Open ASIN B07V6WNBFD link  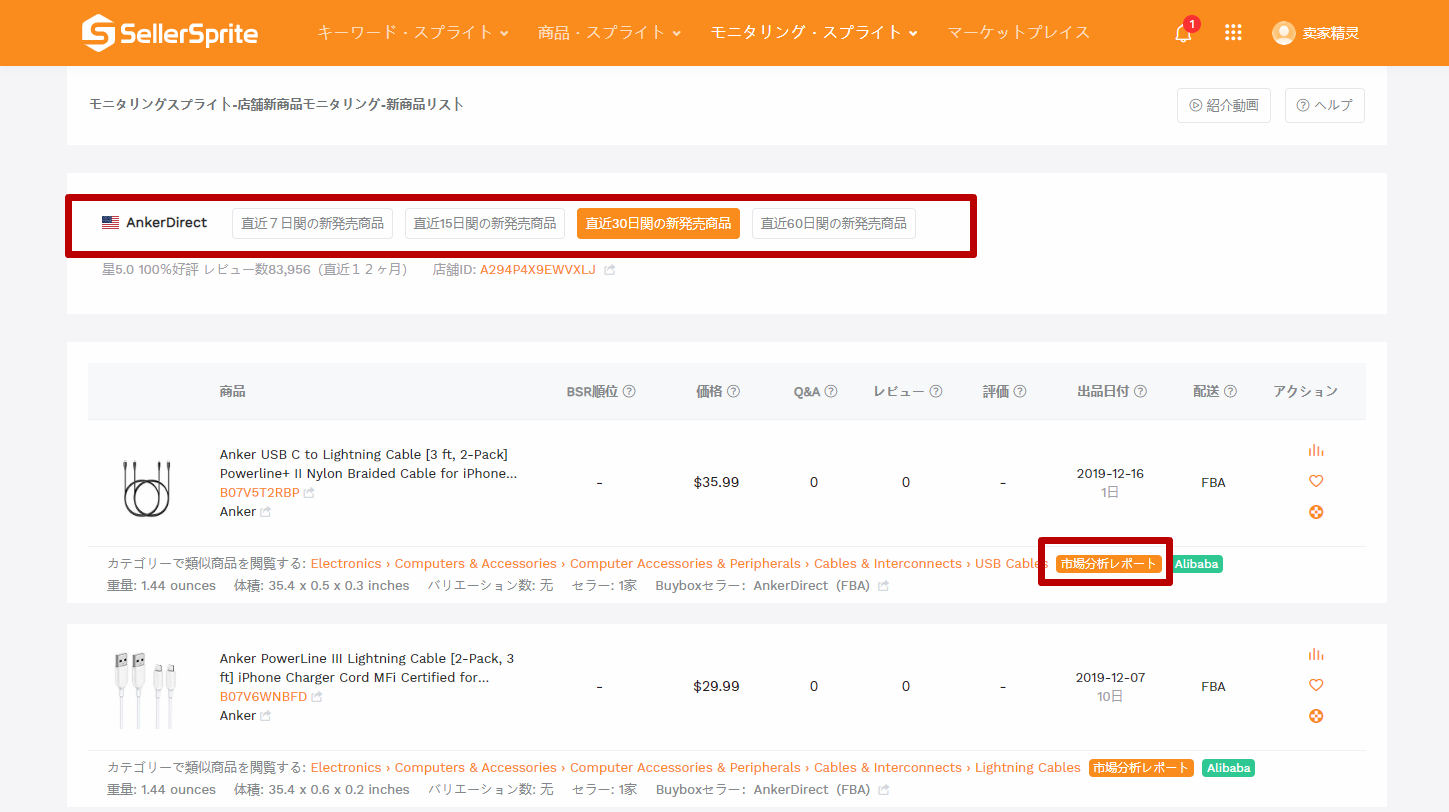(x=263, y=697)
